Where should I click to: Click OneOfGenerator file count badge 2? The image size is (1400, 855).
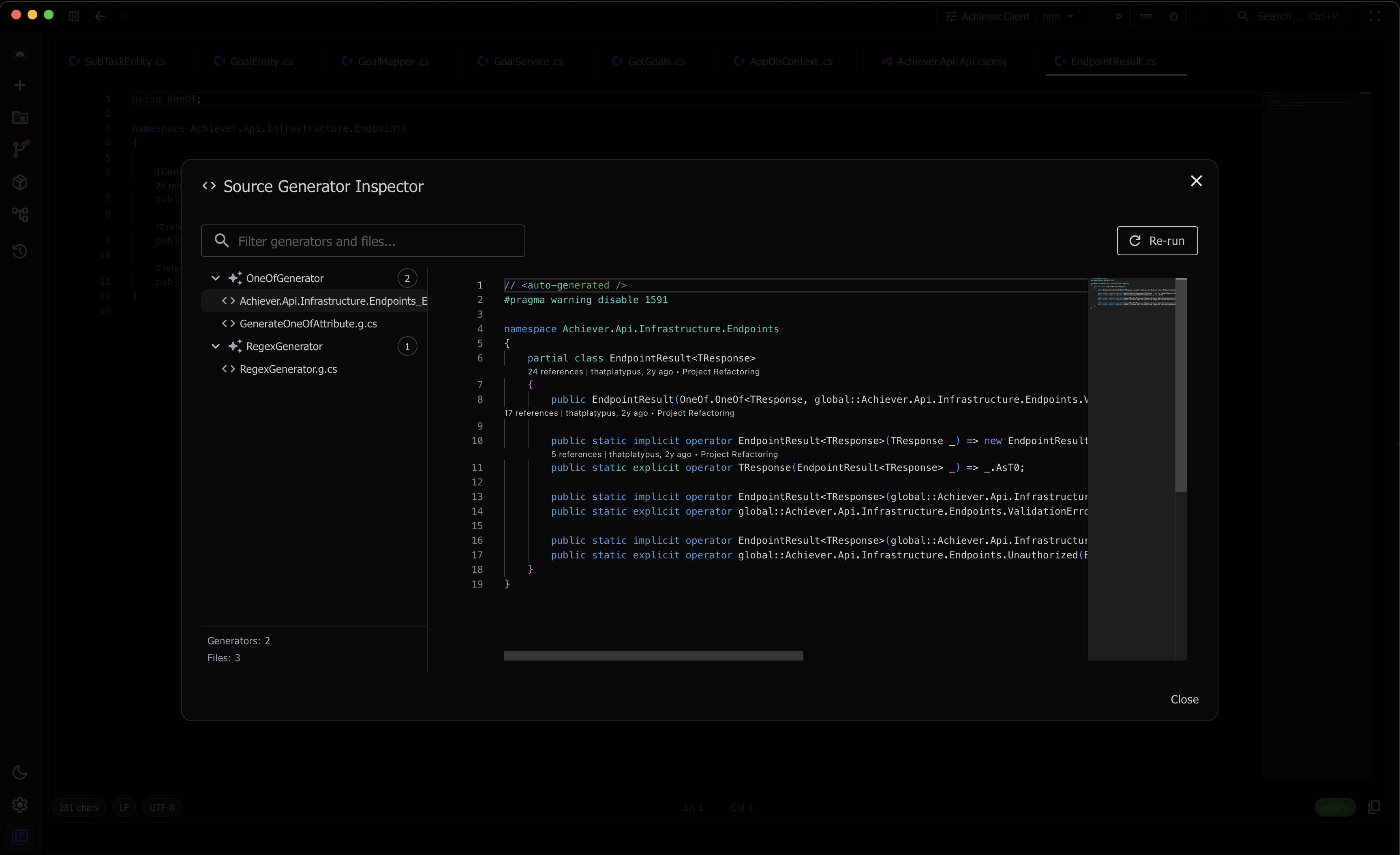pos(407,278)
